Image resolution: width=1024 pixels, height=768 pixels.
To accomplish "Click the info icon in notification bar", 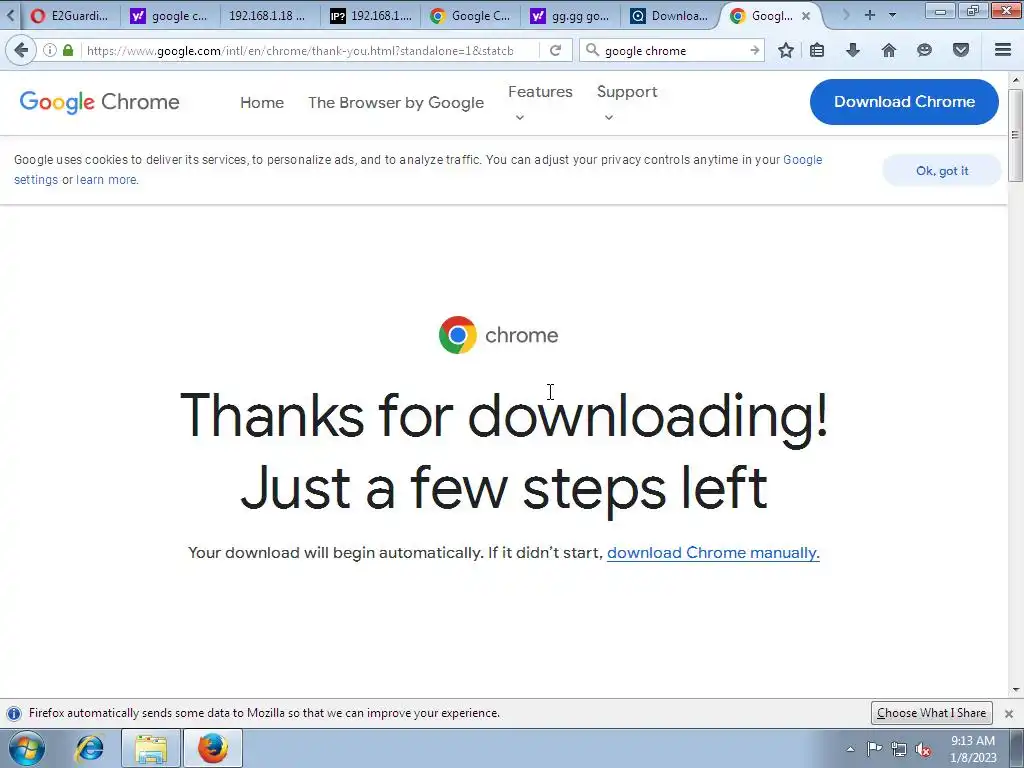I will point(14,713).
